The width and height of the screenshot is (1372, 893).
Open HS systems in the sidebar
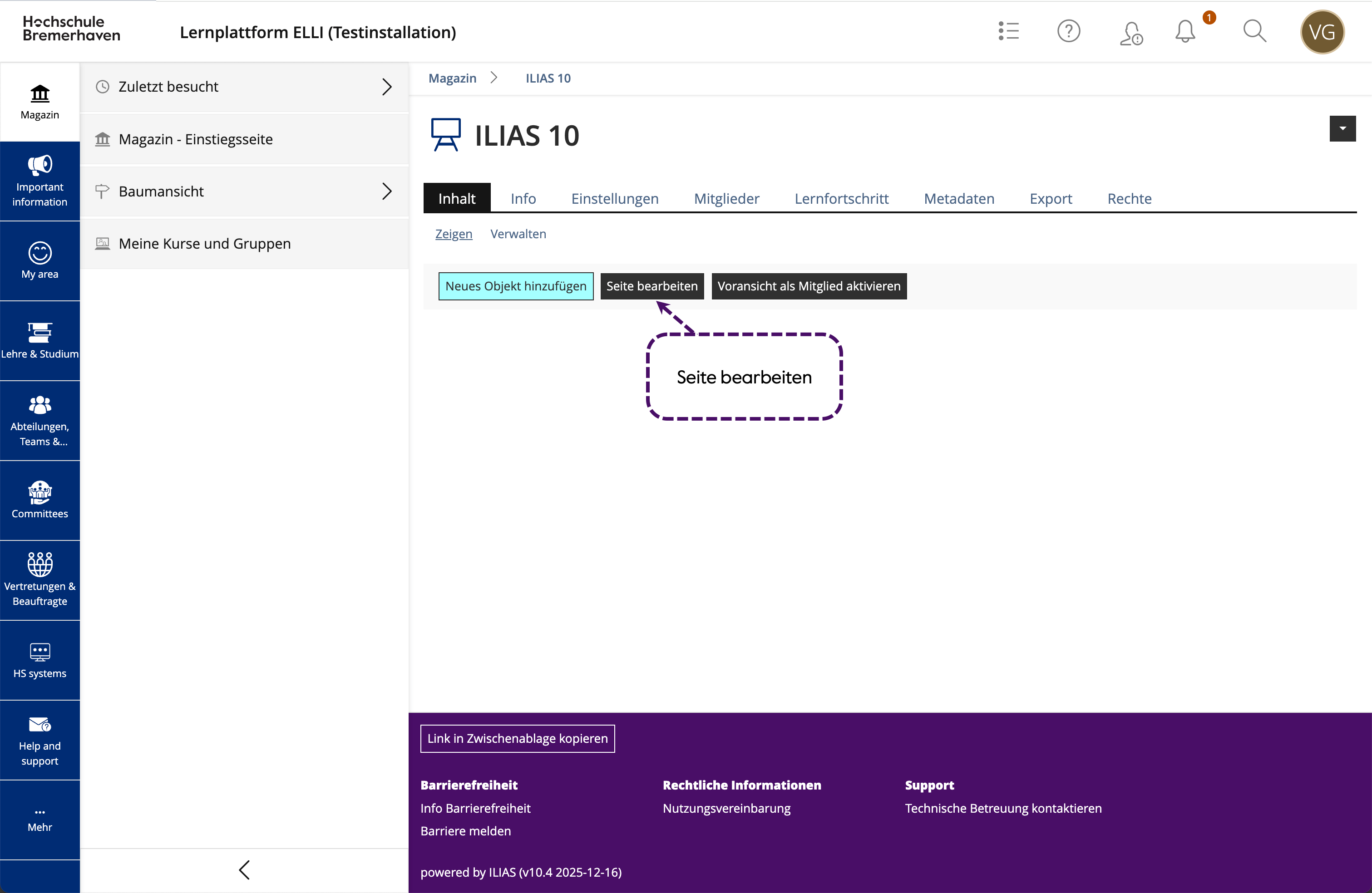(x=40, y=660)
